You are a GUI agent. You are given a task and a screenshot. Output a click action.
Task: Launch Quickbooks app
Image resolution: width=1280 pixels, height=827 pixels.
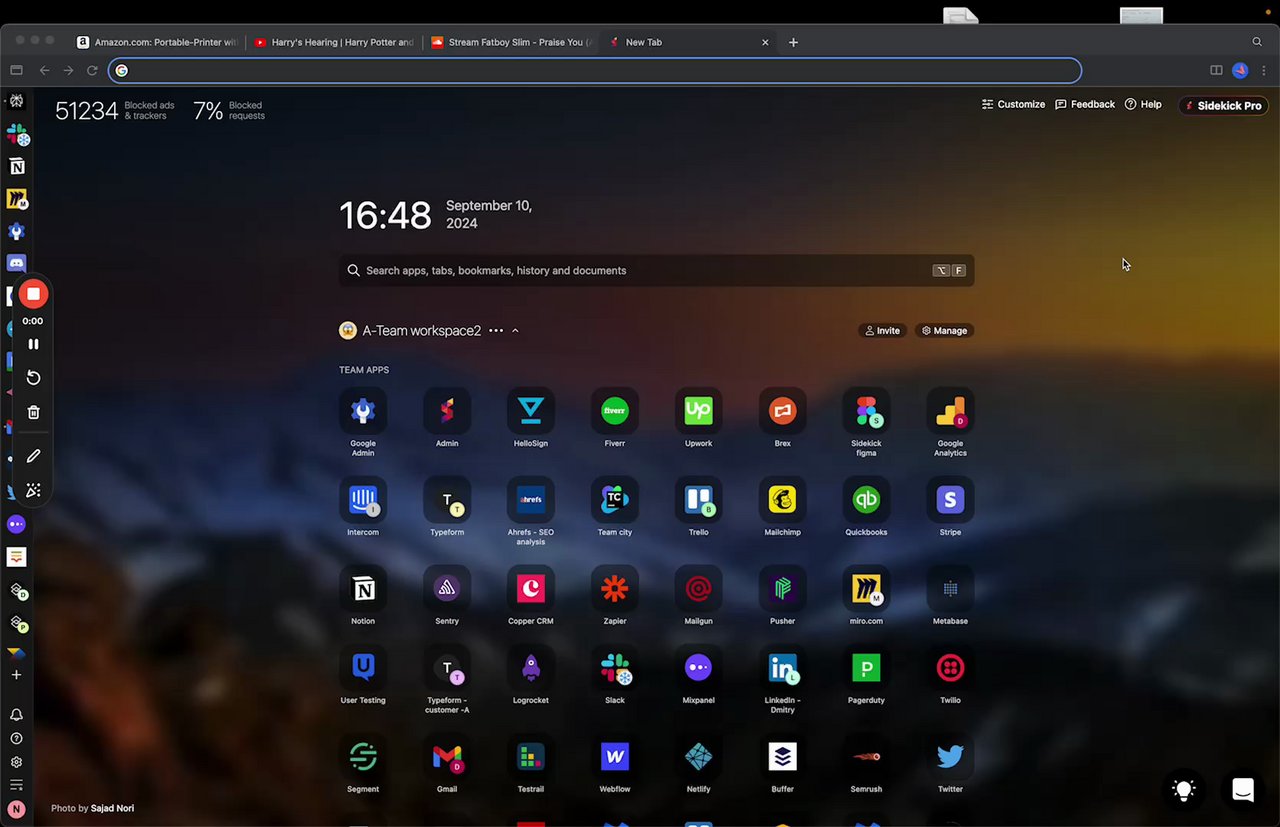coord(866,500)
